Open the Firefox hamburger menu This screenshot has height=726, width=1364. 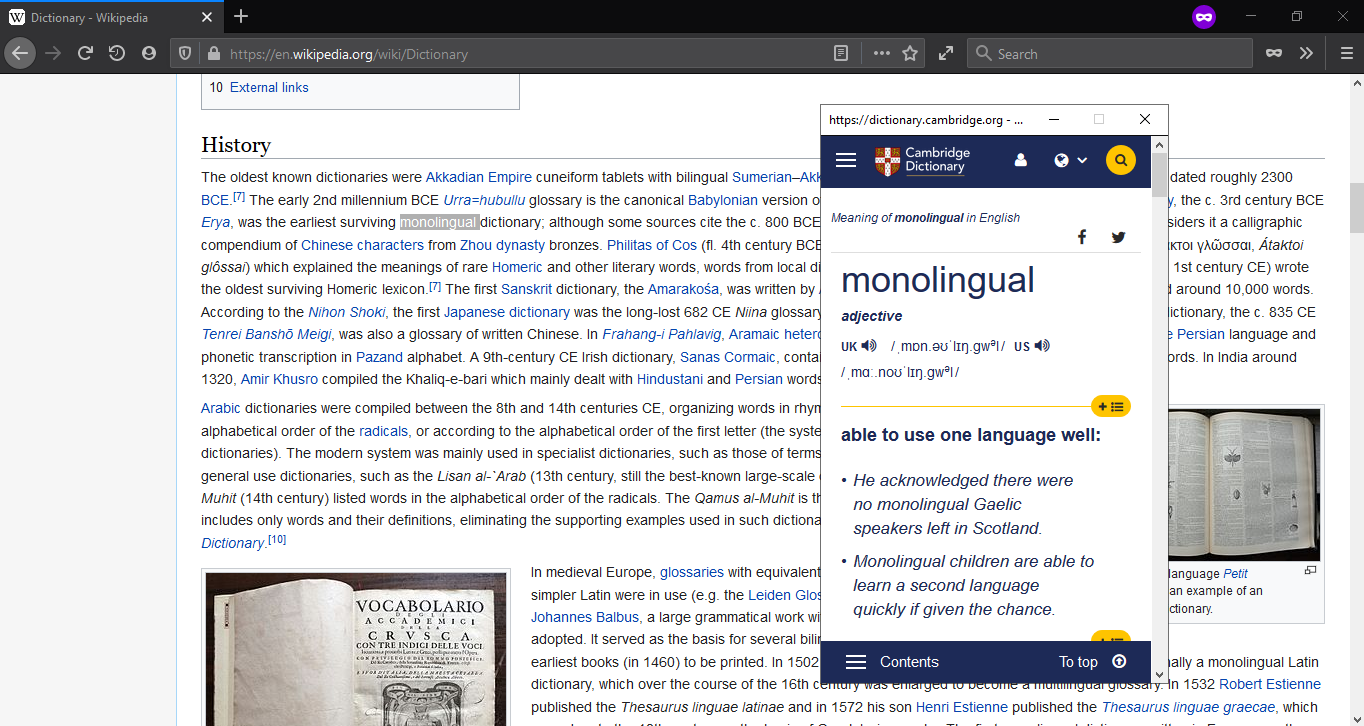click(1346, 54)
